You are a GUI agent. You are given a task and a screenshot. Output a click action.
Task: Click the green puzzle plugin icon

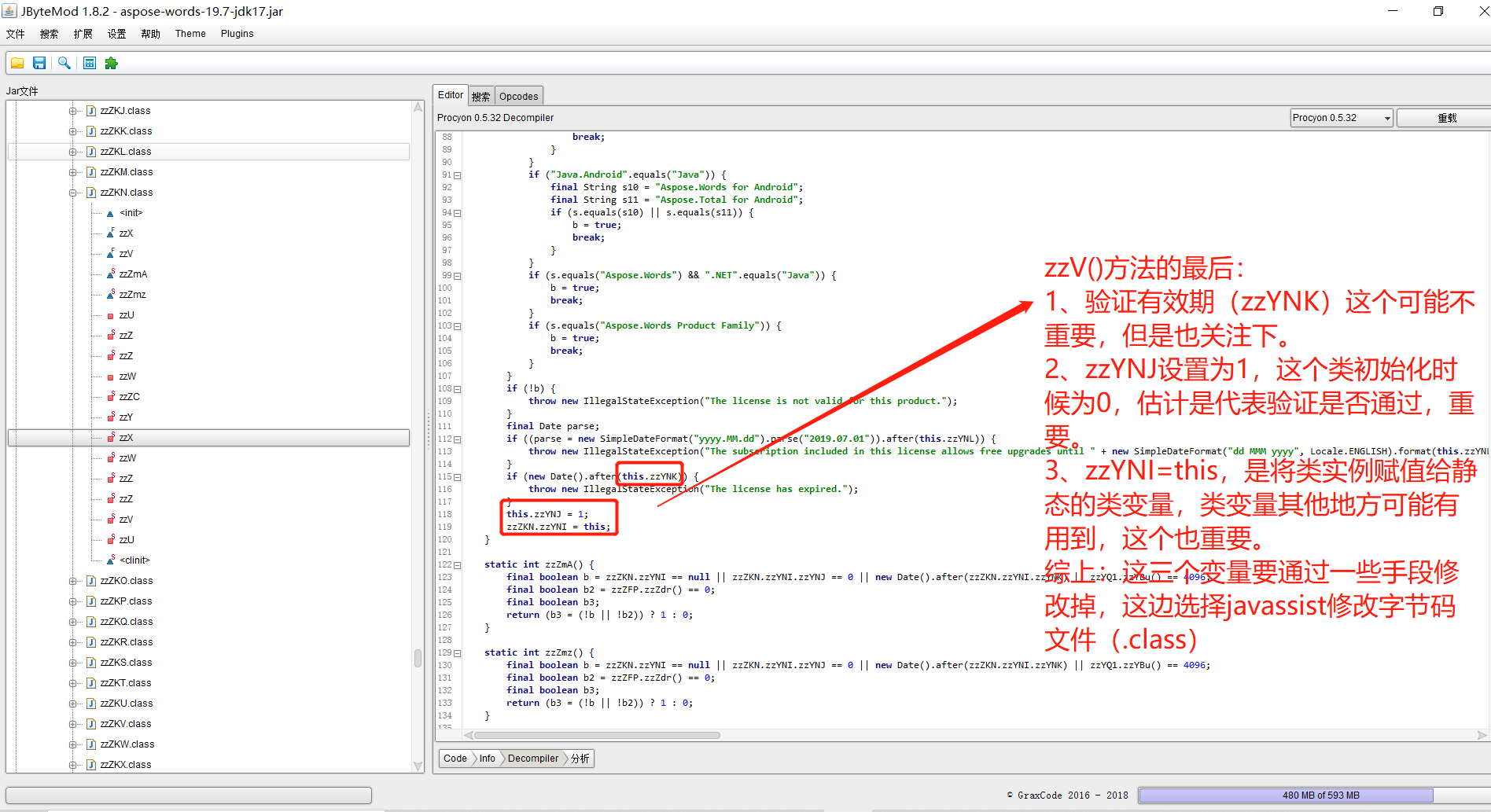click(x=112, y=64)
